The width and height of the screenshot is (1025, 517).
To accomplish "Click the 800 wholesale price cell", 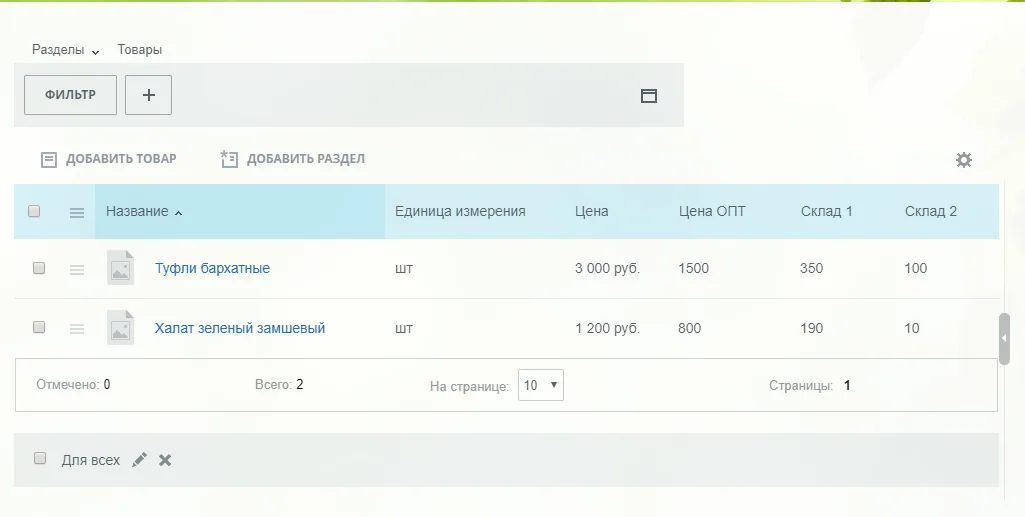I will (x=690, y=328).
